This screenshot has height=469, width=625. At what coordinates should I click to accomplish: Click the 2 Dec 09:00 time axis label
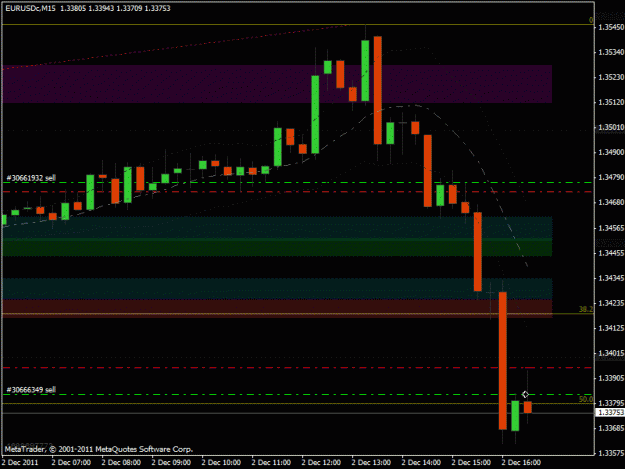click(x=171, y=463)
